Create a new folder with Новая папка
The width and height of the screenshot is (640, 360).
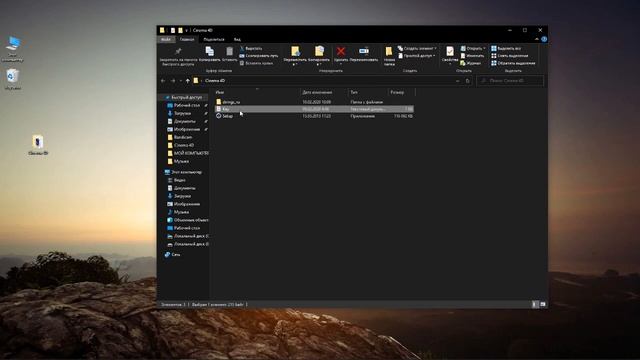coord(389,56)
